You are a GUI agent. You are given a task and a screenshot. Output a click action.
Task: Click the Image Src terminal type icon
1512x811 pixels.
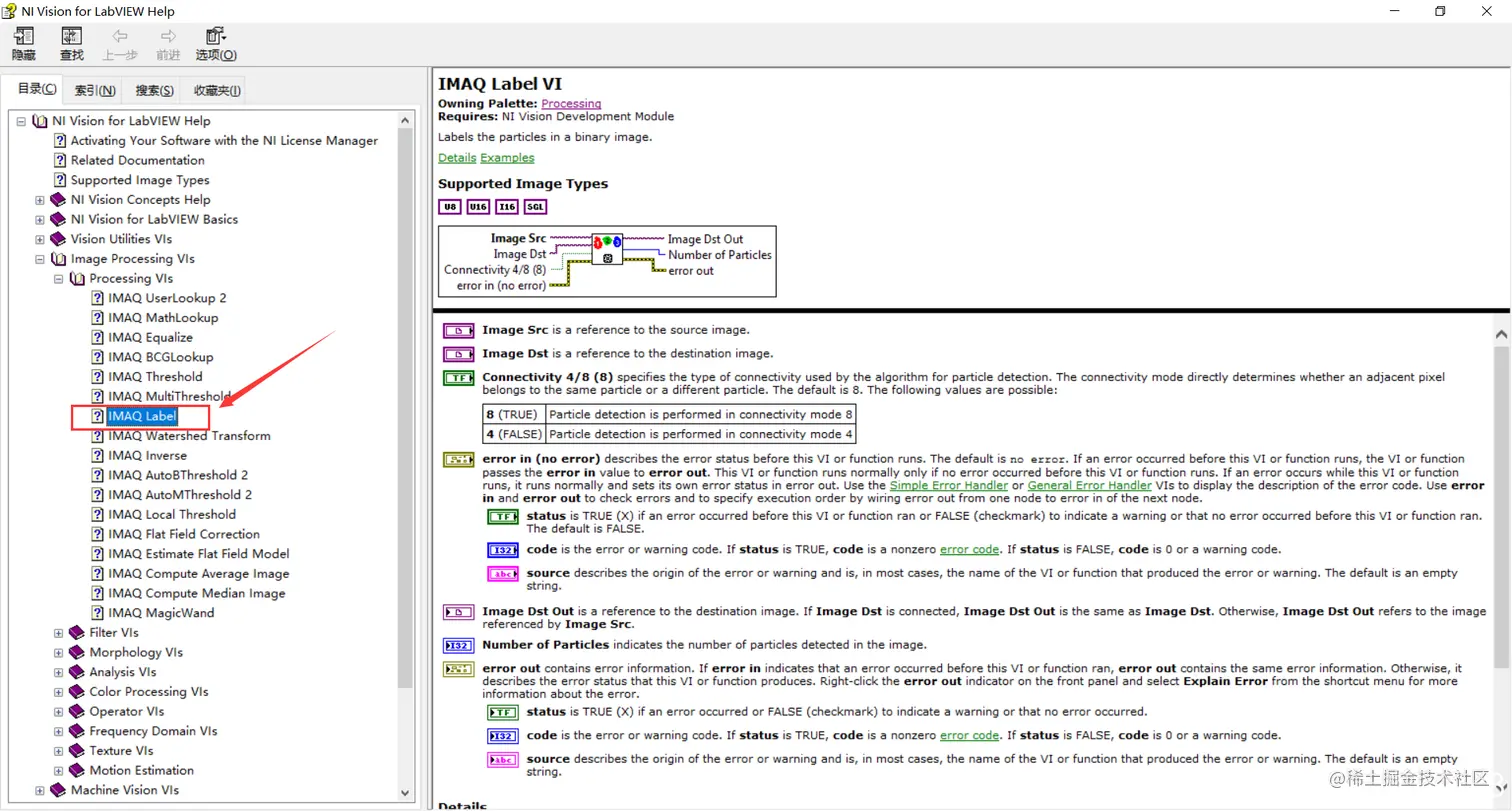click(x=458, y=330)
